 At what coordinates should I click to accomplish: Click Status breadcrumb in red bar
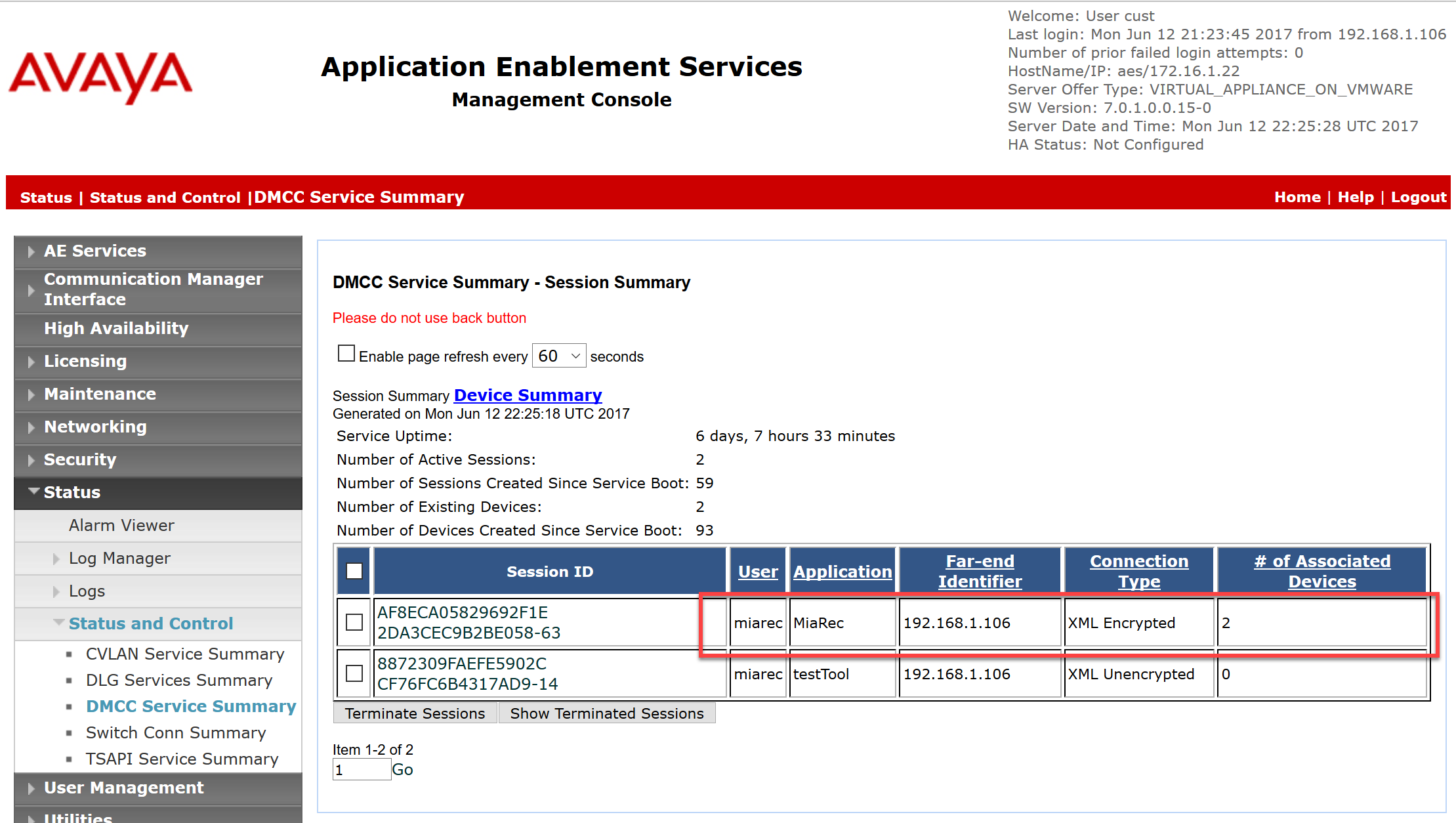tap(46, 198)
